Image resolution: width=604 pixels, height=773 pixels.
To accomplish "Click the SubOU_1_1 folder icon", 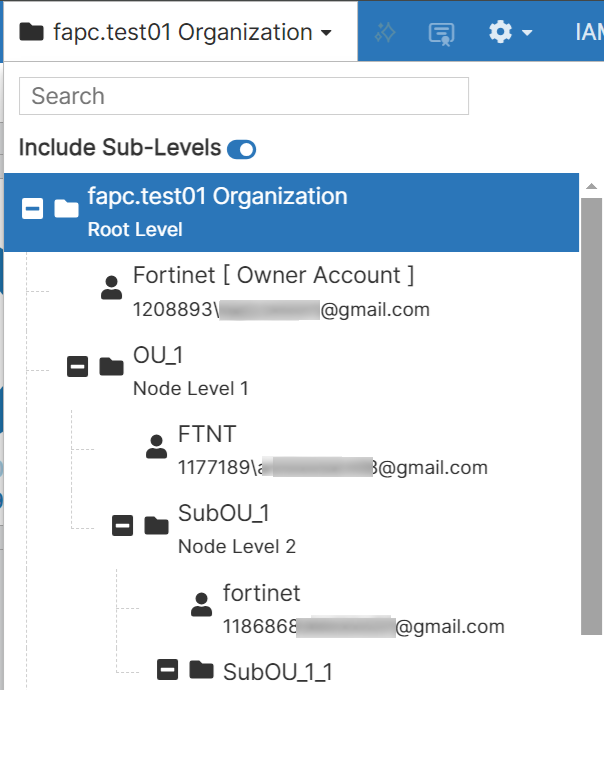I will (x=201, y=669).
